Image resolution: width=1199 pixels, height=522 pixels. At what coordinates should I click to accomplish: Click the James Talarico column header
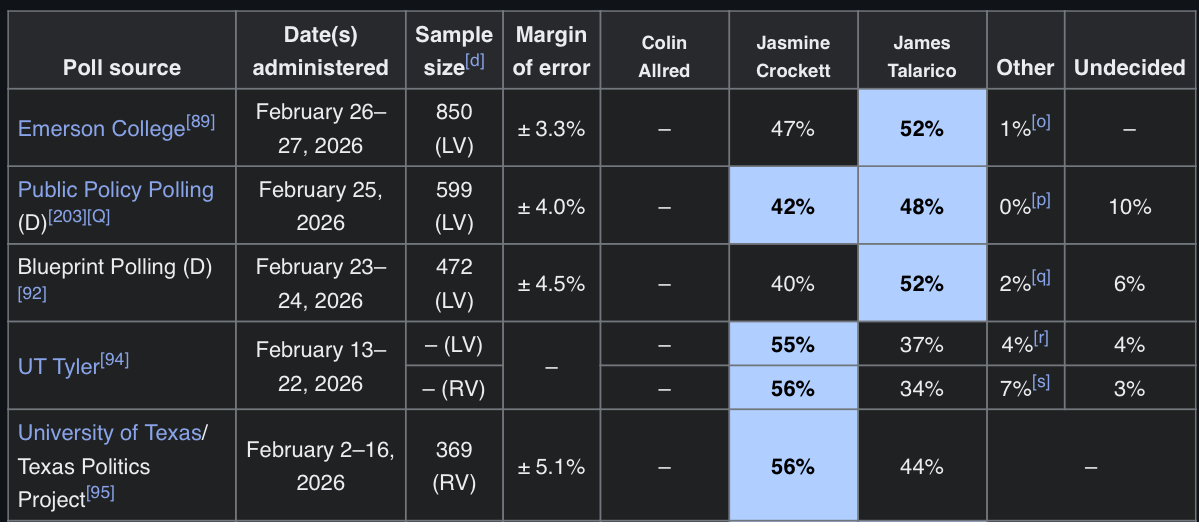pyautogui.click(x=922, y=56)
